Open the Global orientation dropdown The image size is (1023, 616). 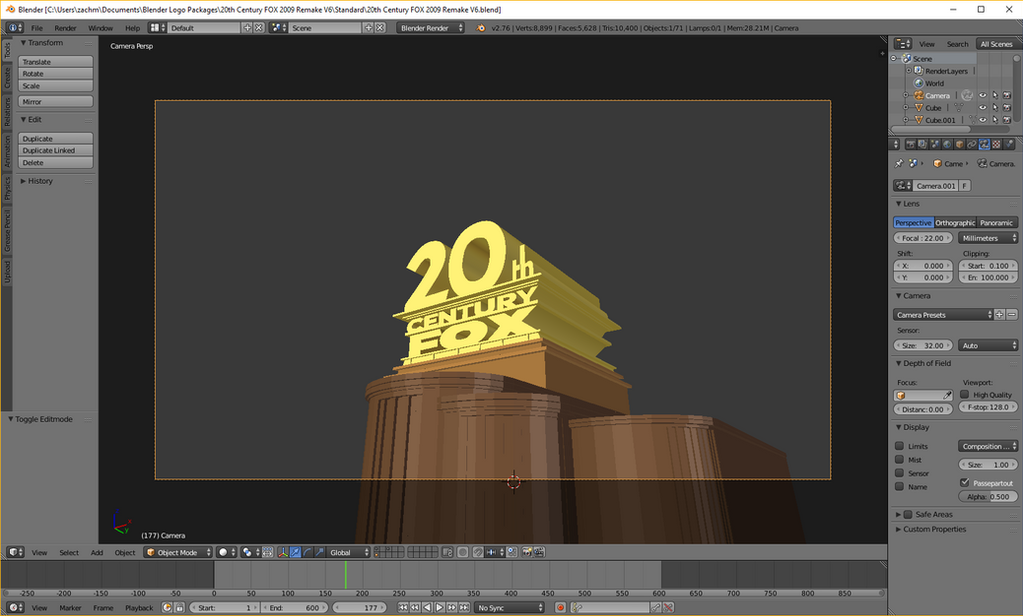(348, 552)
